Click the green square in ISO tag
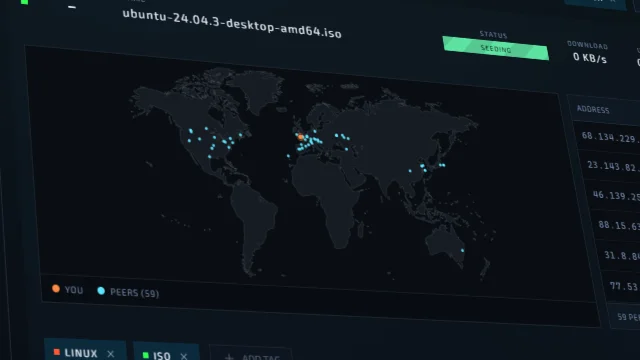Screen dimensions: 640x360 145,355
